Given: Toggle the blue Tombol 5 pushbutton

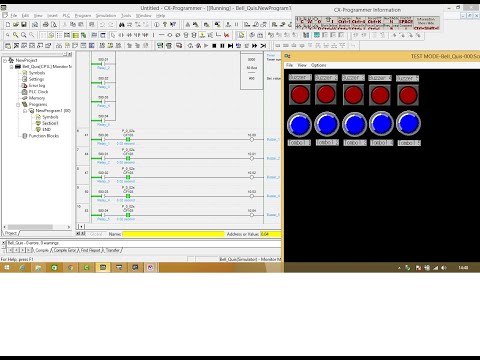Looking at the screenshot, I should (x=408, y=123).
